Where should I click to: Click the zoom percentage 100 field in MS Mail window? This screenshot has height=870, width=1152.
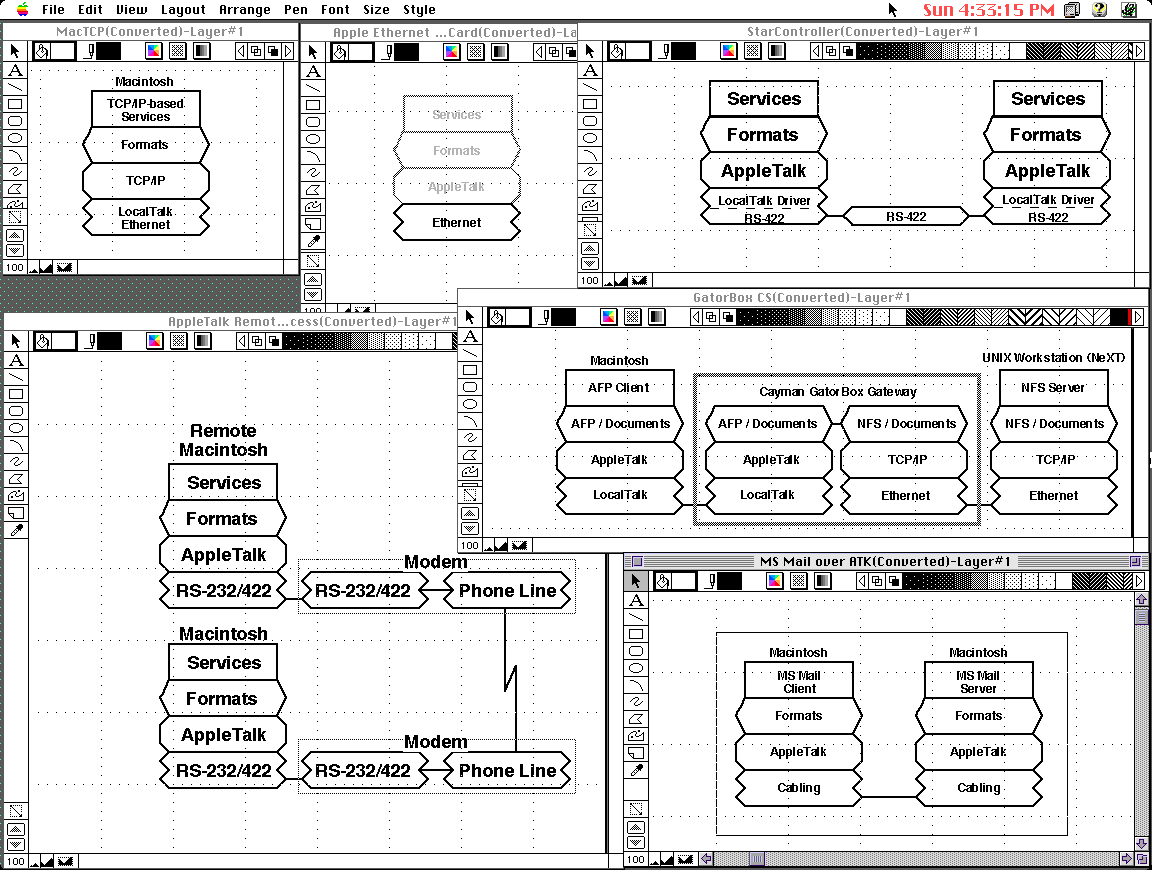[636, 859]
